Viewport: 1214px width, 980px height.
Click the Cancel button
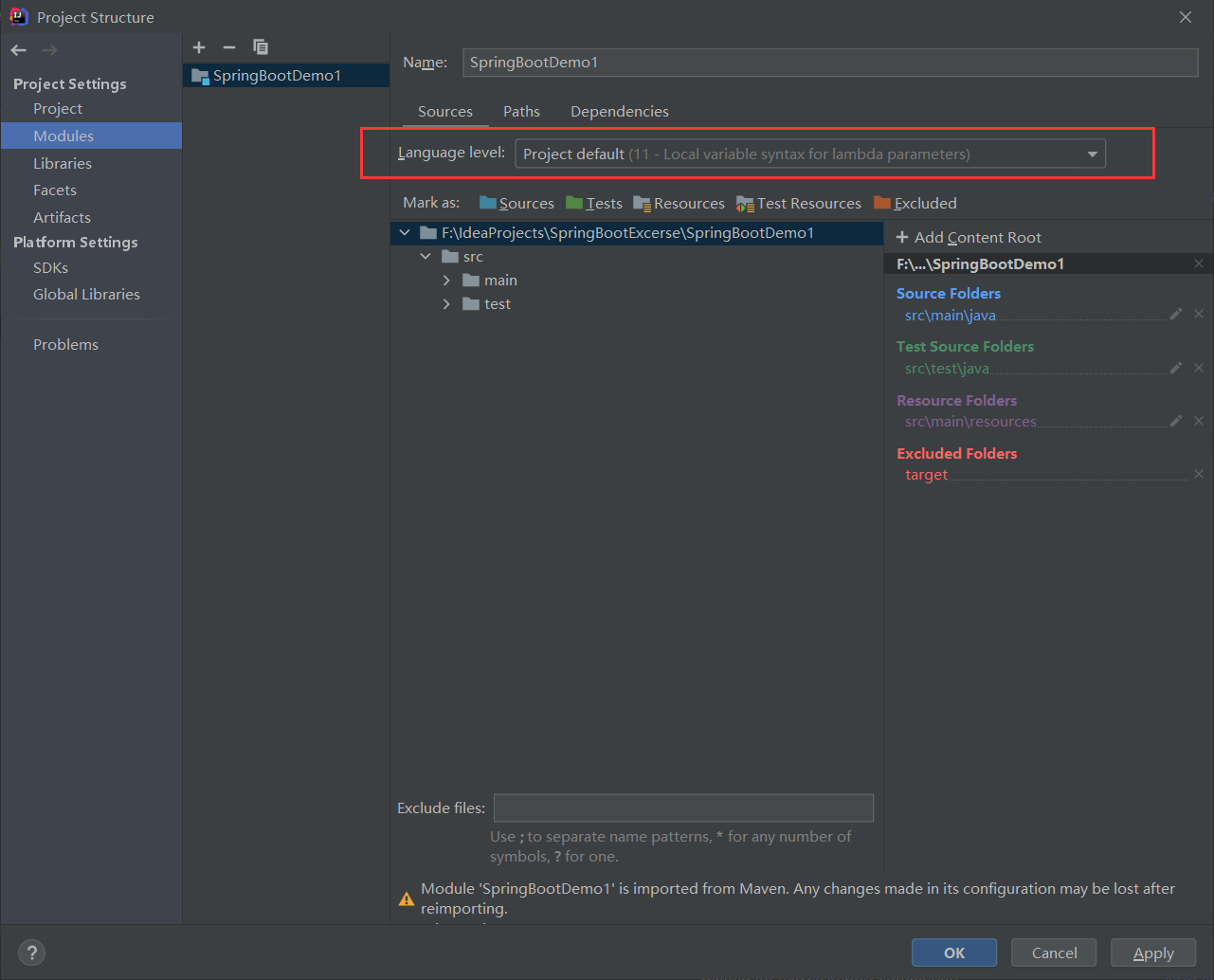pyautogui.click(x=1054, y=953)
